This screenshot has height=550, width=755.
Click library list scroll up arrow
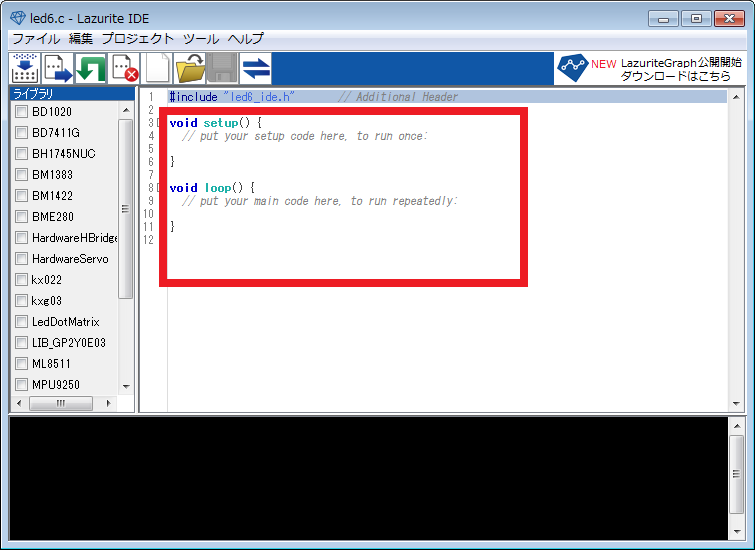[x=126, y=110]
